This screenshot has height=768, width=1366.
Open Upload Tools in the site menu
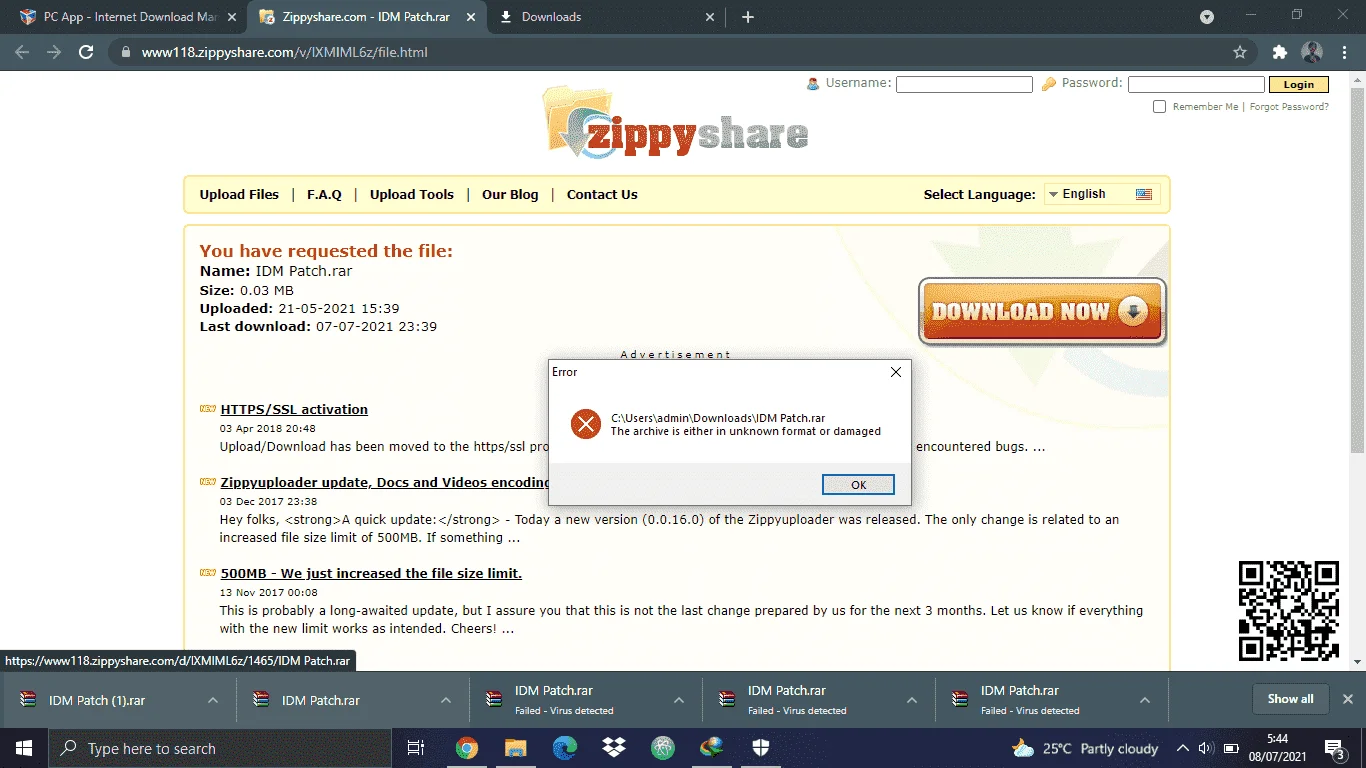[x=412, y=195]
